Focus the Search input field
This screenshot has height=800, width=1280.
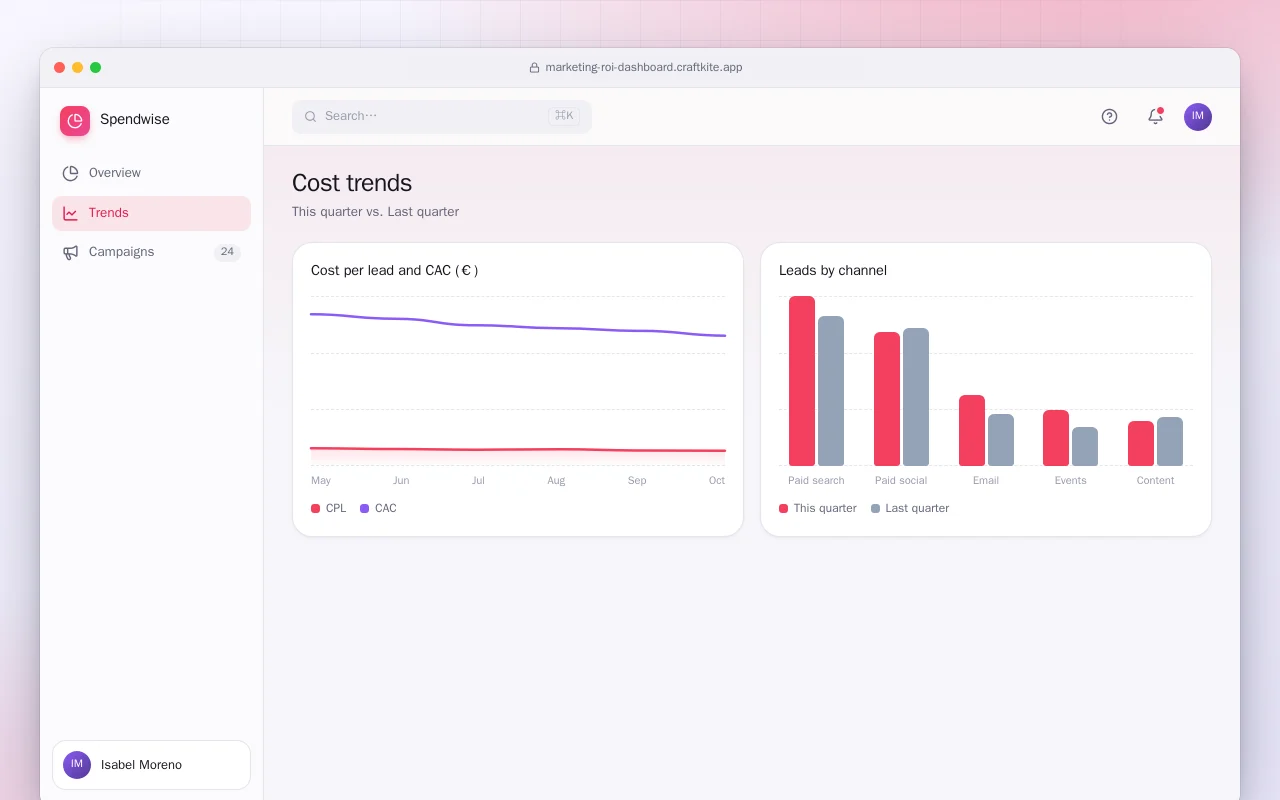pos(442,117)
